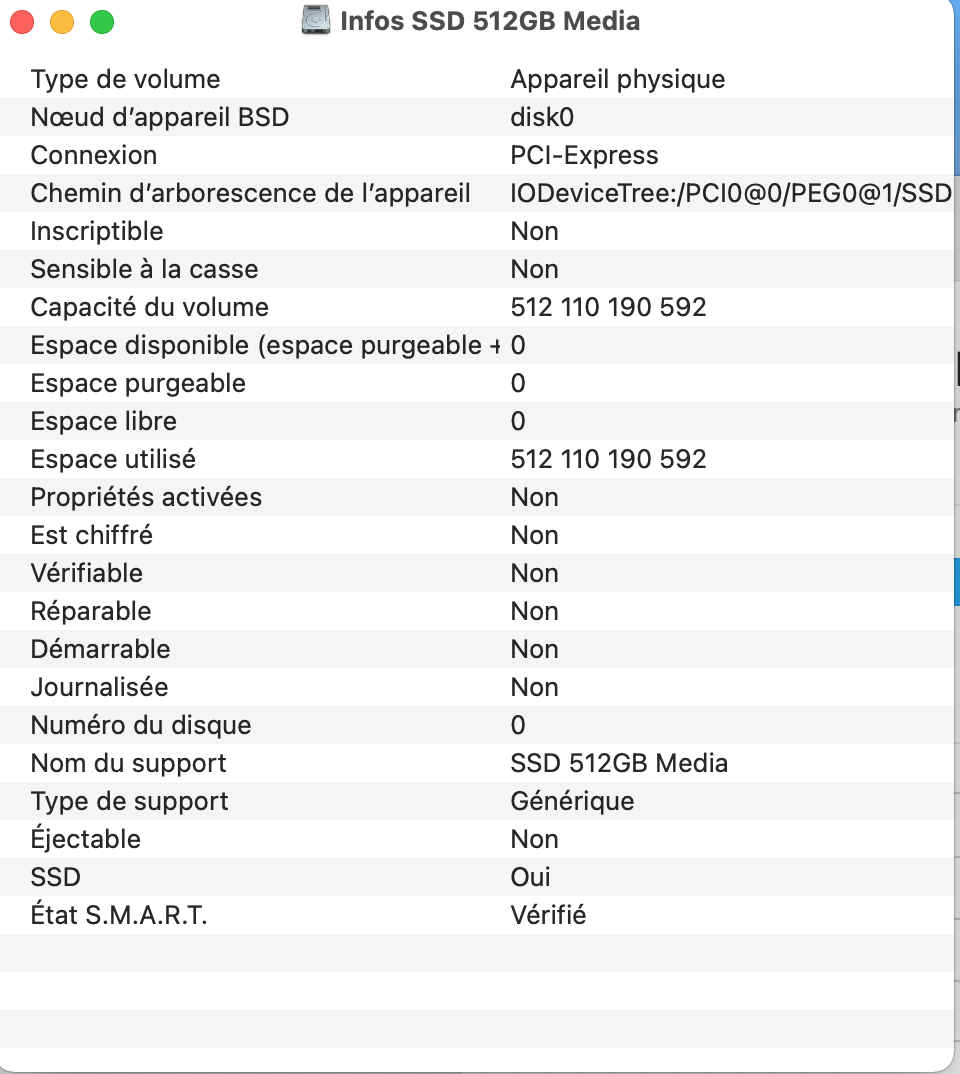Viewport: 960px width, 1074px height.
Task: Select the "Générique" support type value
Action: 572,801
